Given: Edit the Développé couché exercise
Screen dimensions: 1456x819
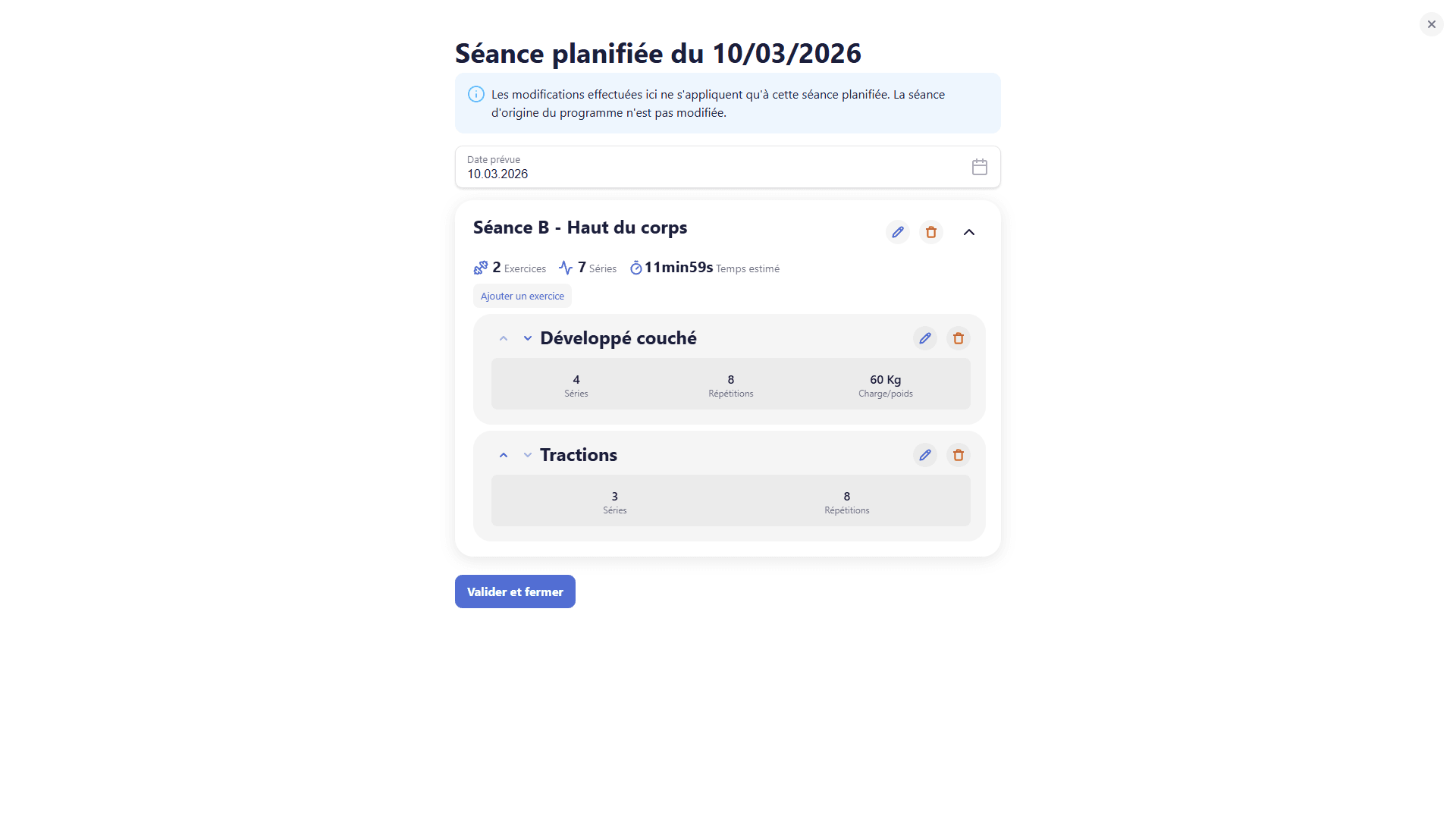Looking at the screenshot, I should [x=924, y=338].
